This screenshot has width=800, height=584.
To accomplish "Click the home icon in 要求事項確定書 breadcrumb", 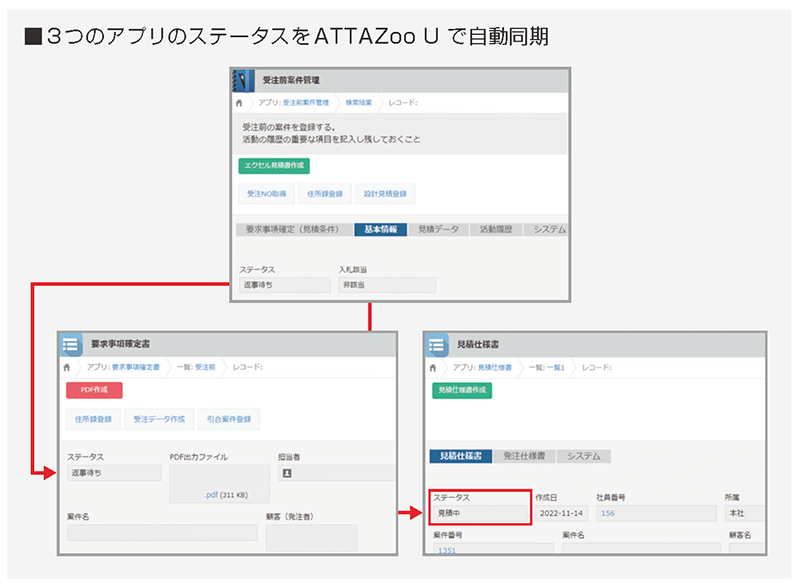I will click(68, 367).
